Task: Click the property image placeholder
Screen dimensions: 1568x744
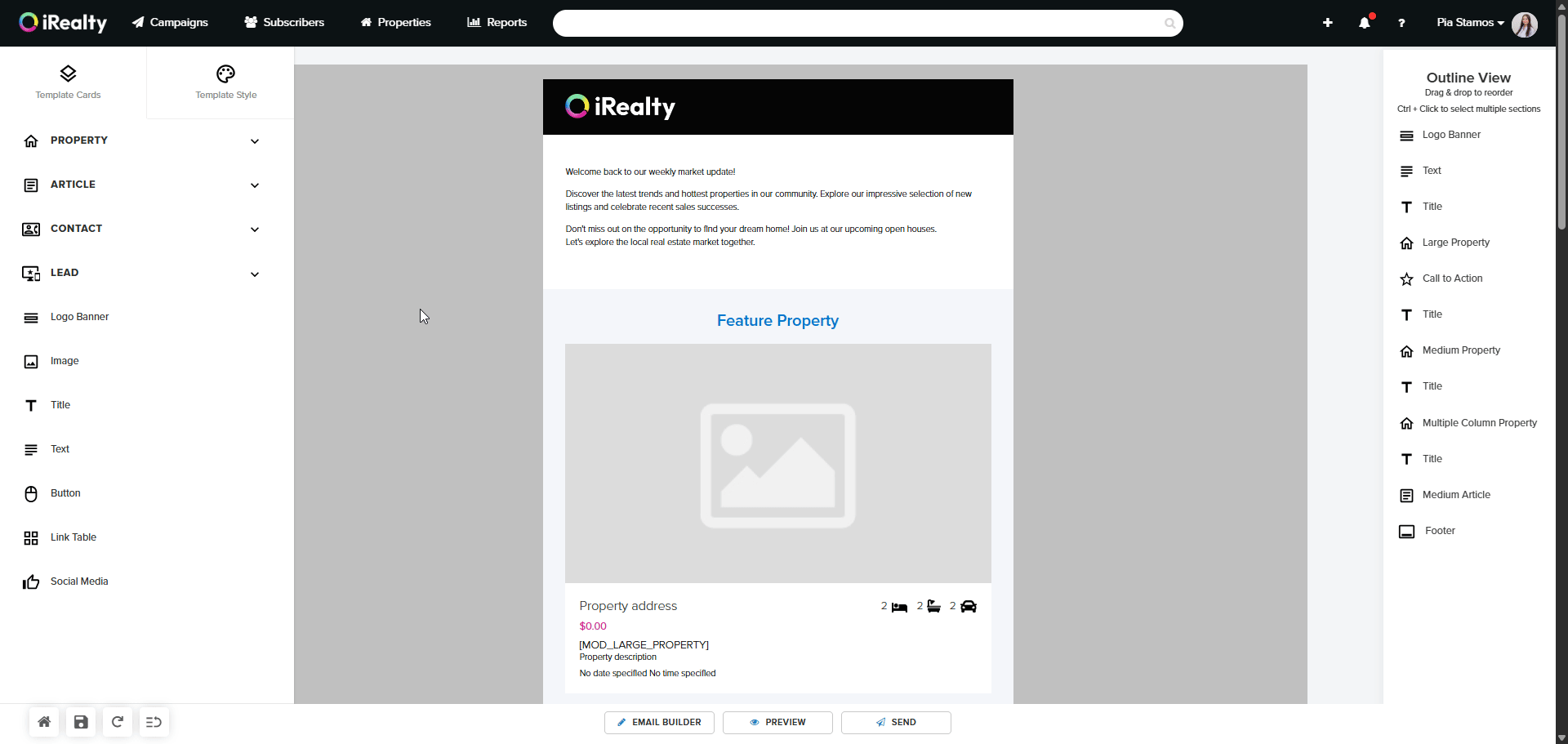Action: tap(777, 463)
